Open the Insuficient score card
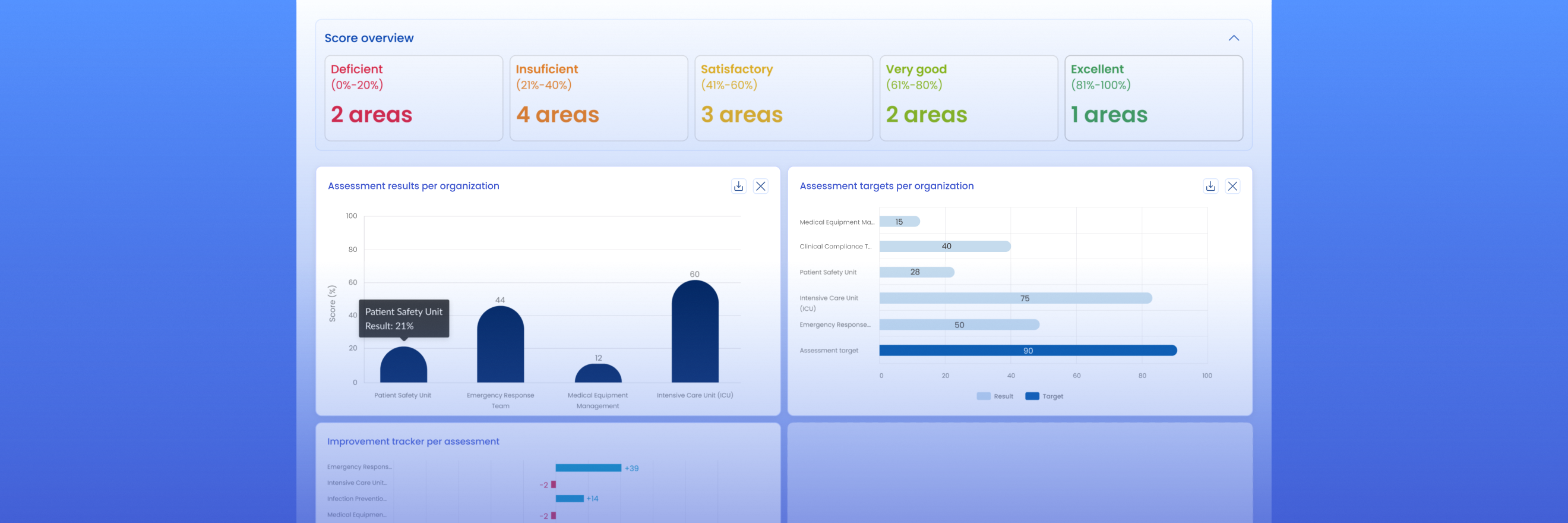 (598, 98)
